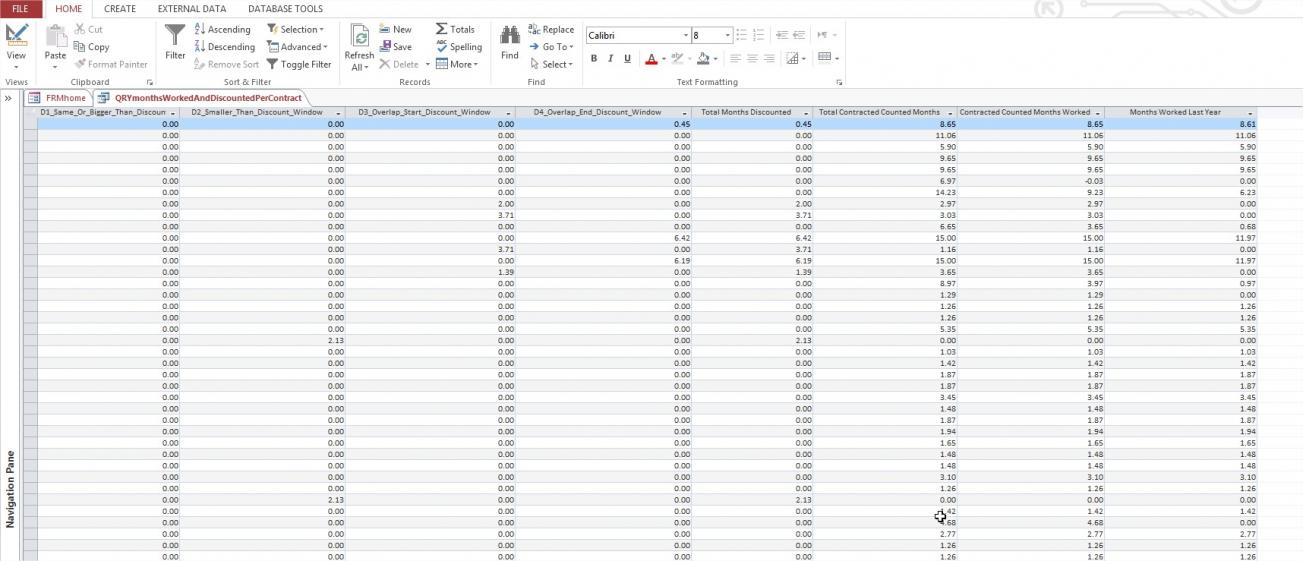
Task: Open the FILE tab
Action: pyautogui.click(x=20, y=9)
